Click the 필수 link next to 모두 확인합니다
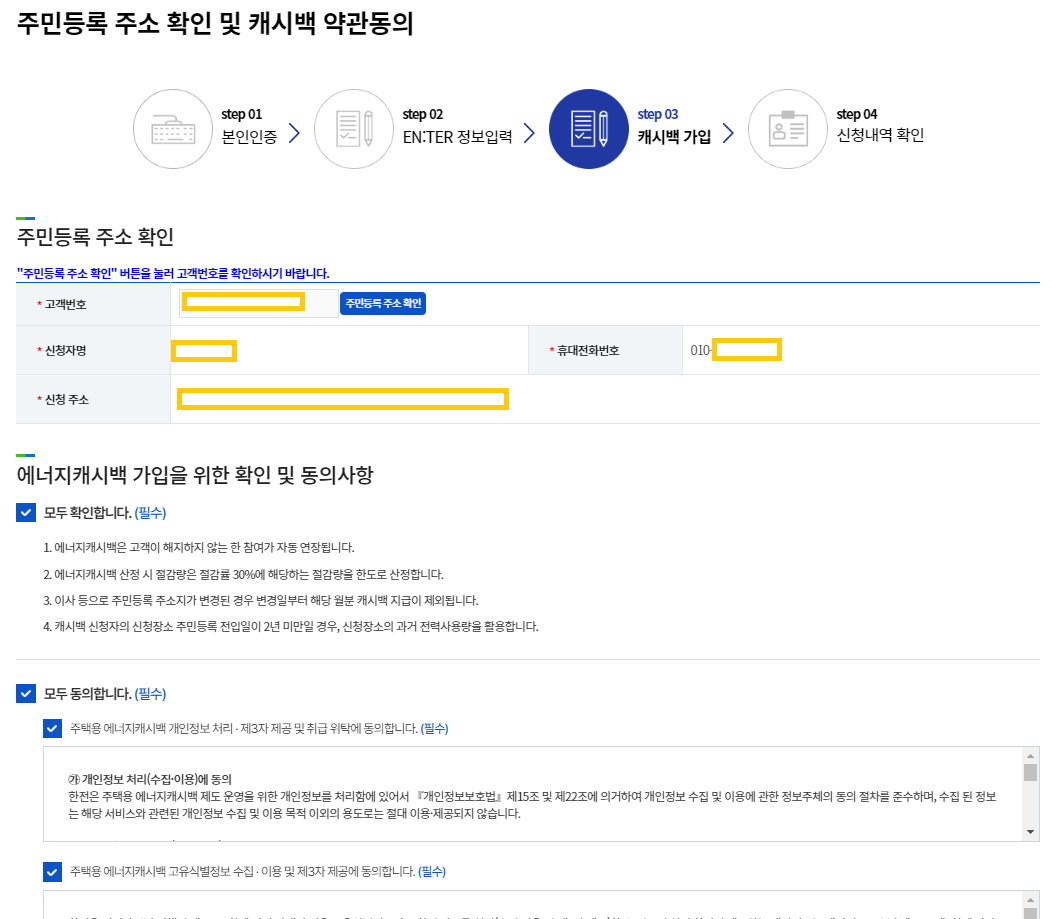The image size is (1052, 919). point(151,513)
